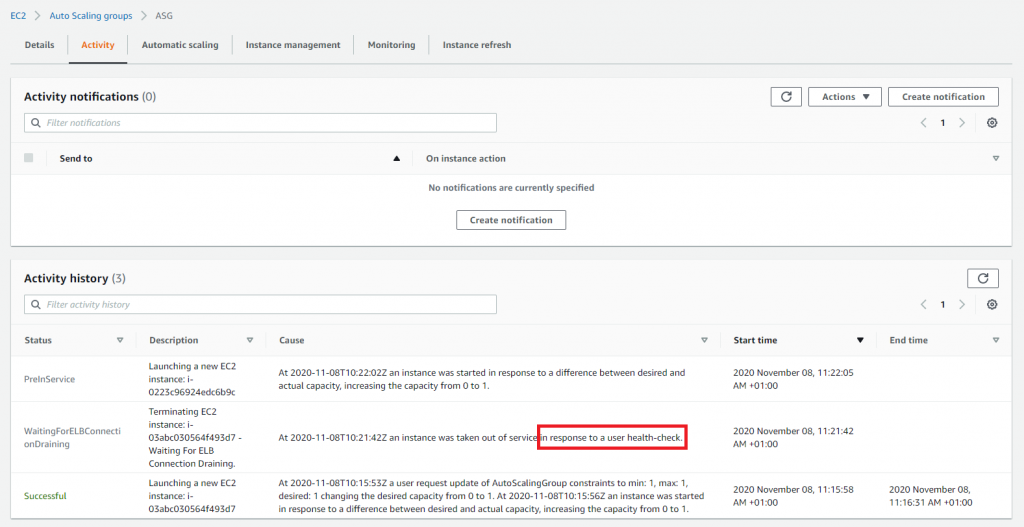This screenshot has width=1024, height=527.
Task: Click the Filter notifications search field
Action: click(260, 123)
